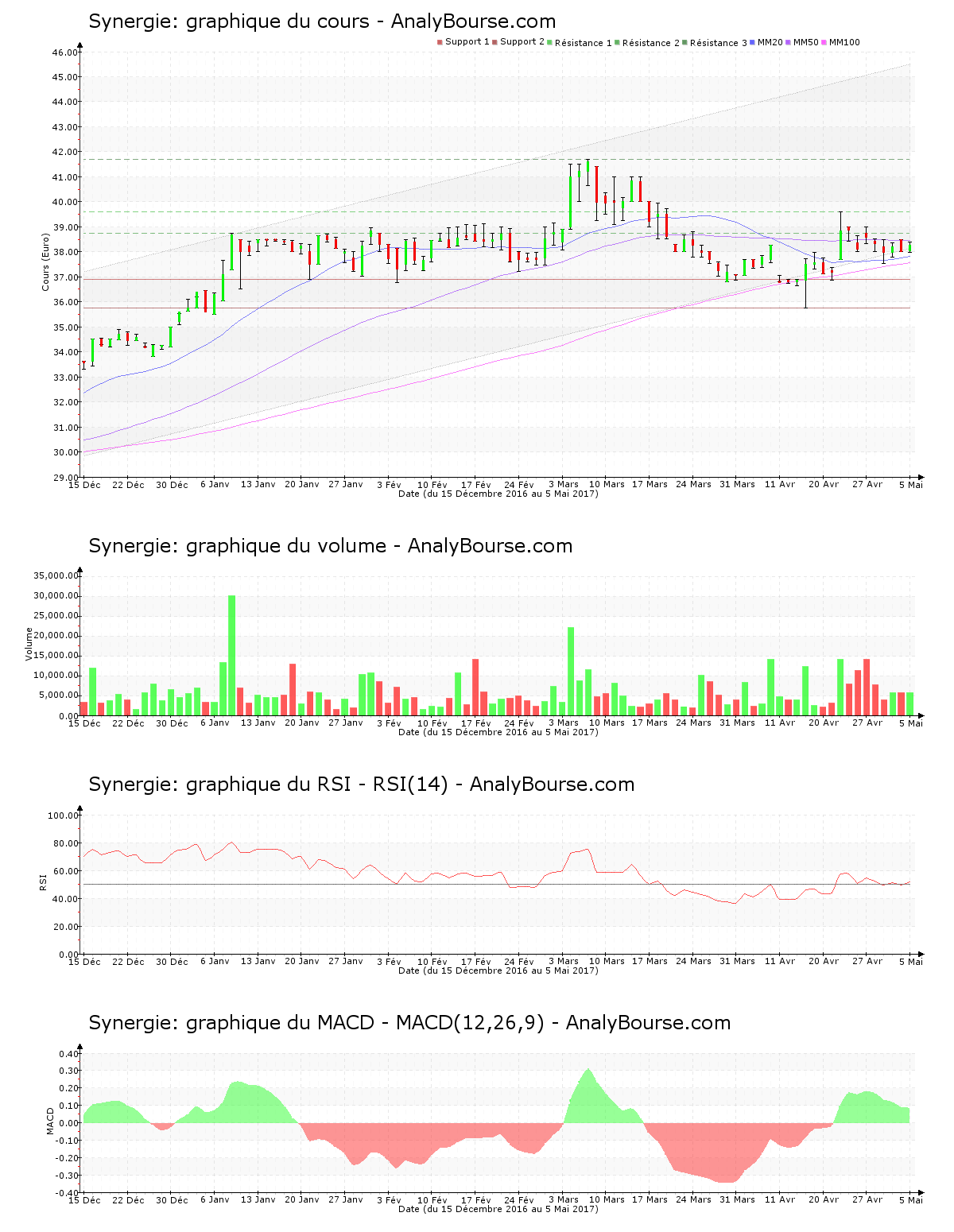
Task: Click the 15,000.00 volume axis value
Action: [56, 656]
